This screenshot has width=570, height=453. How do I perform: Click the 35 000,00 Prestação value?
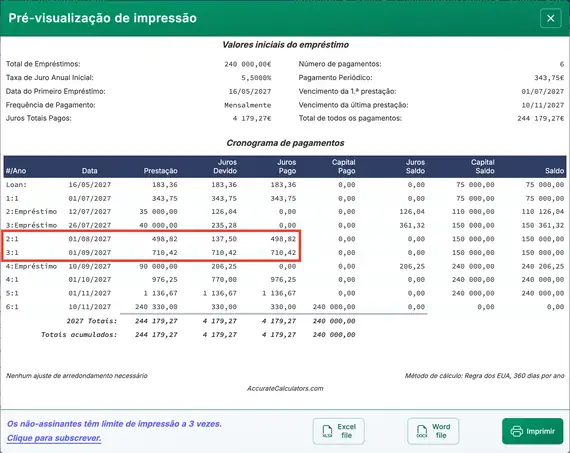pos(158,212)
